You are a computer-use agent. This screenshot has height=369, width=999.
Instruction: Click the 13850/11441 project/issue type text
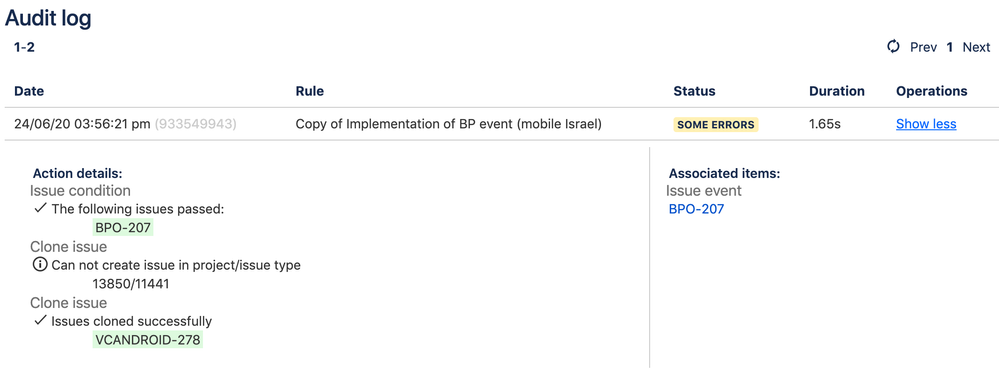click(x=131, y=284)
